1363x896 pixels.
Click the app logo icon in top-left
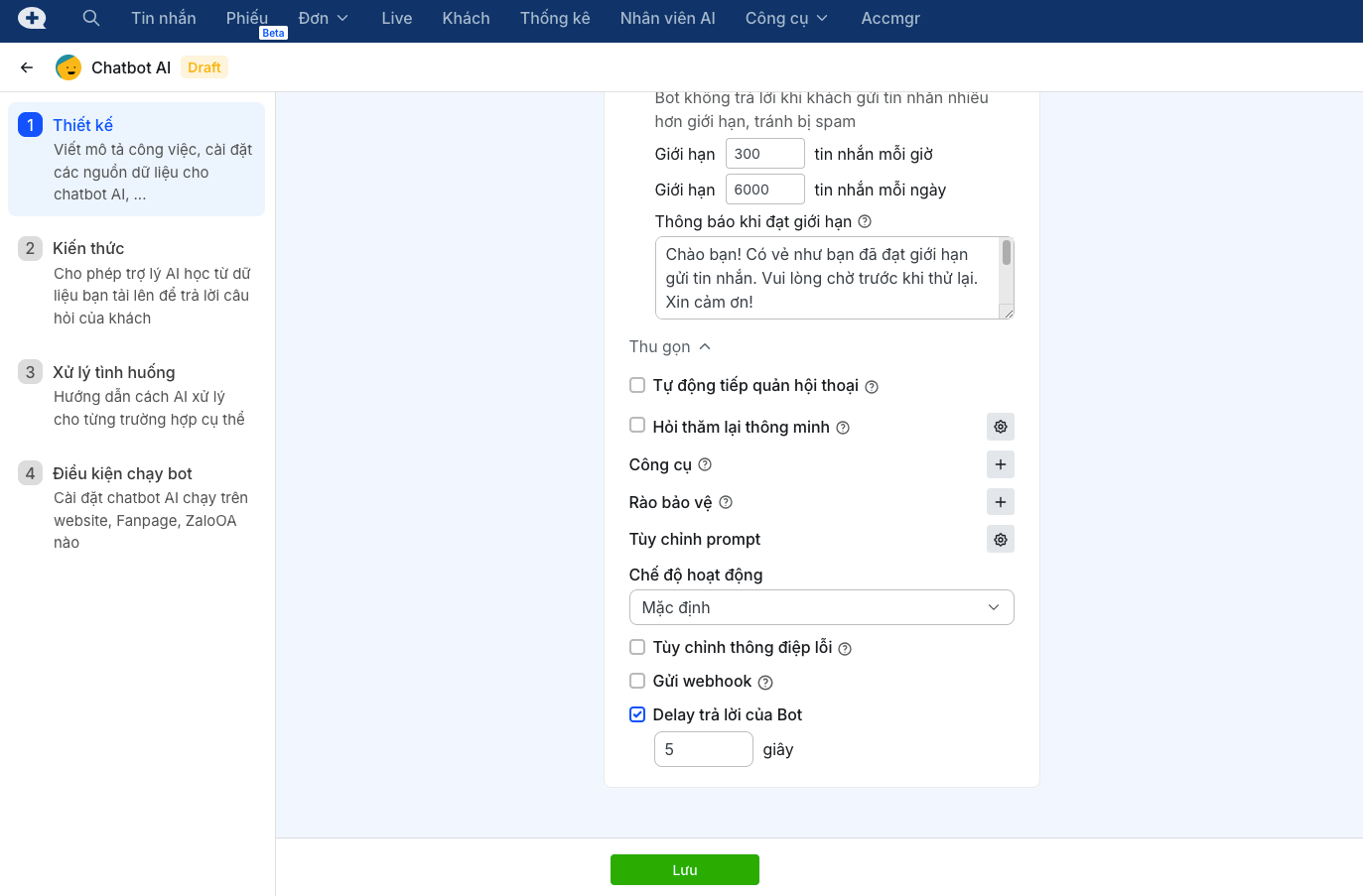(32, 18)
